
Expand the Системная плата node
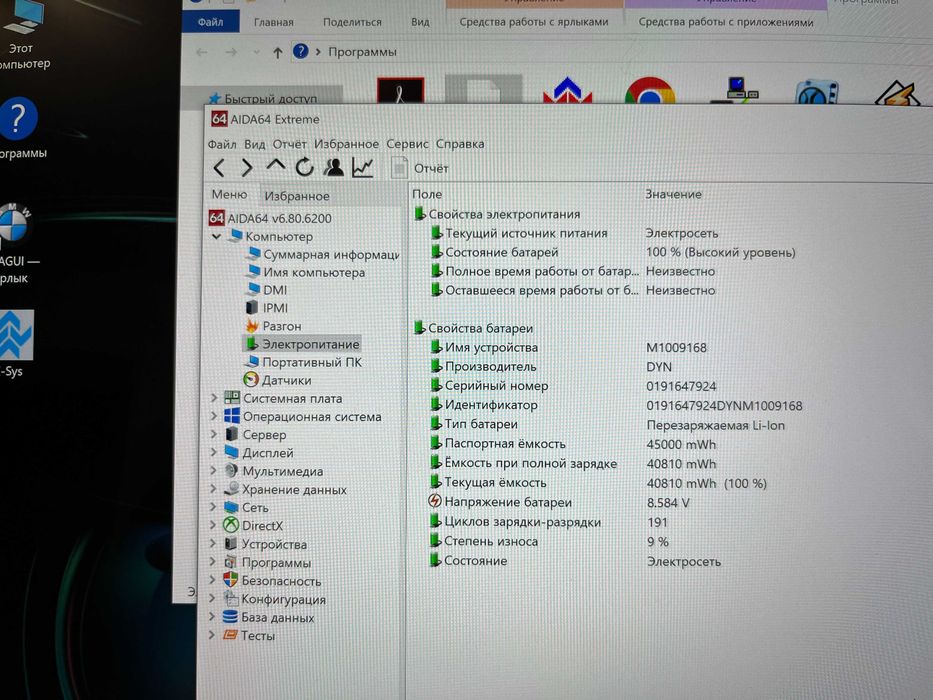pyautogui.click(x=214, y=398)
